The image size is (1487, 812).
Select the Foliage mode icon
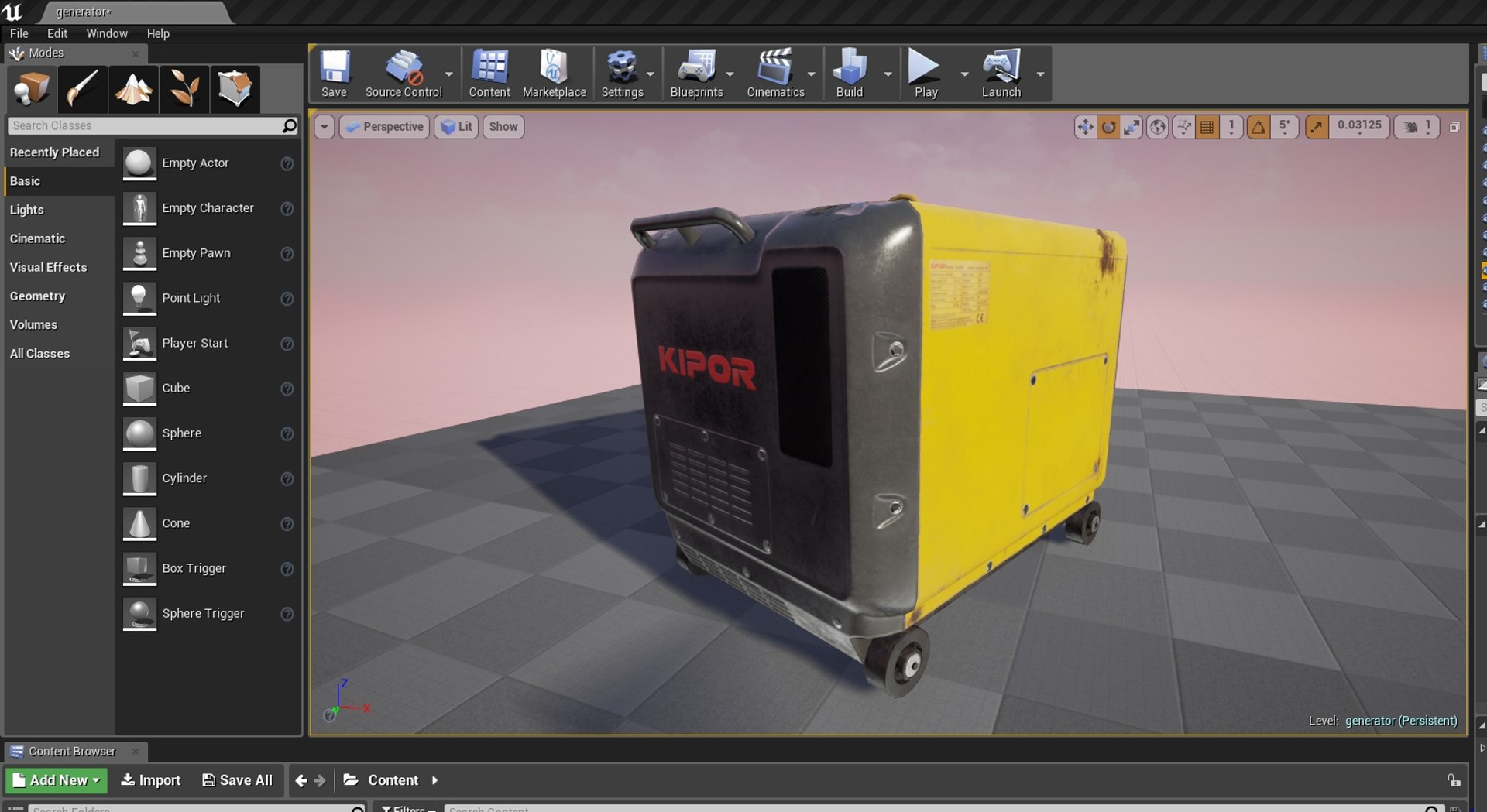pos(184,89)
